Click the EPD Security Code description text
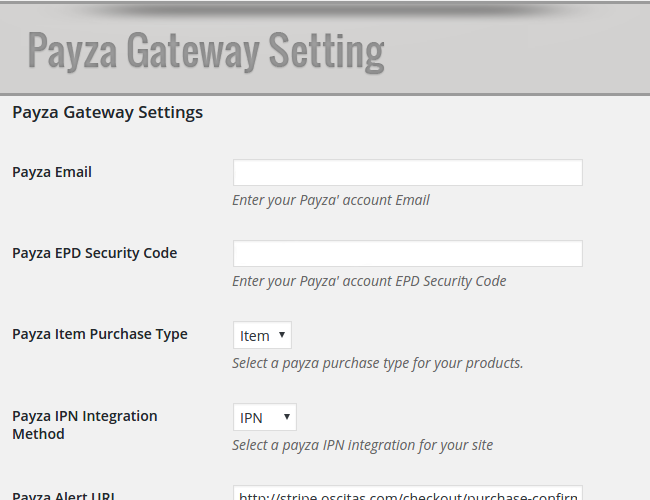 tap(369, 281)
